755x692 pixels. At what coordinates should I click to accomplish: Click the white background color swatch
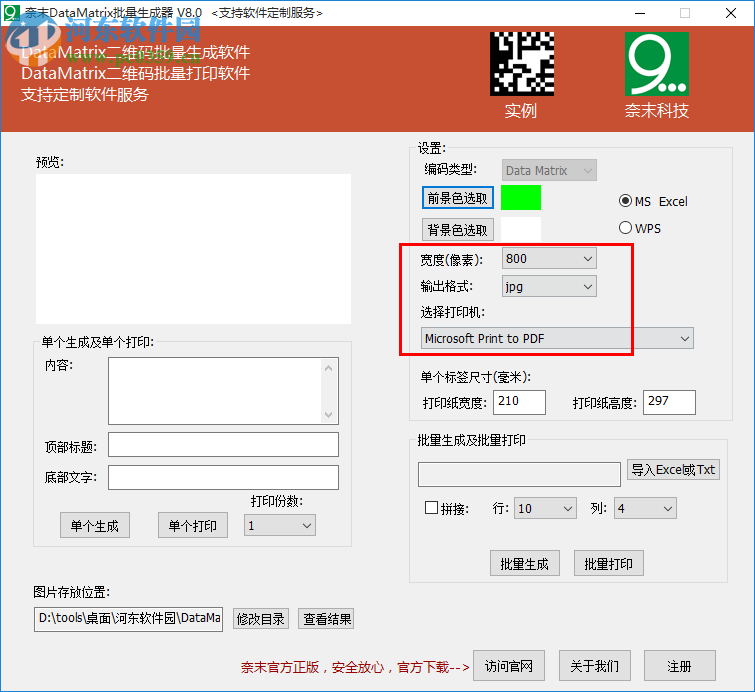pyautogui.click(x=521, y=229)
